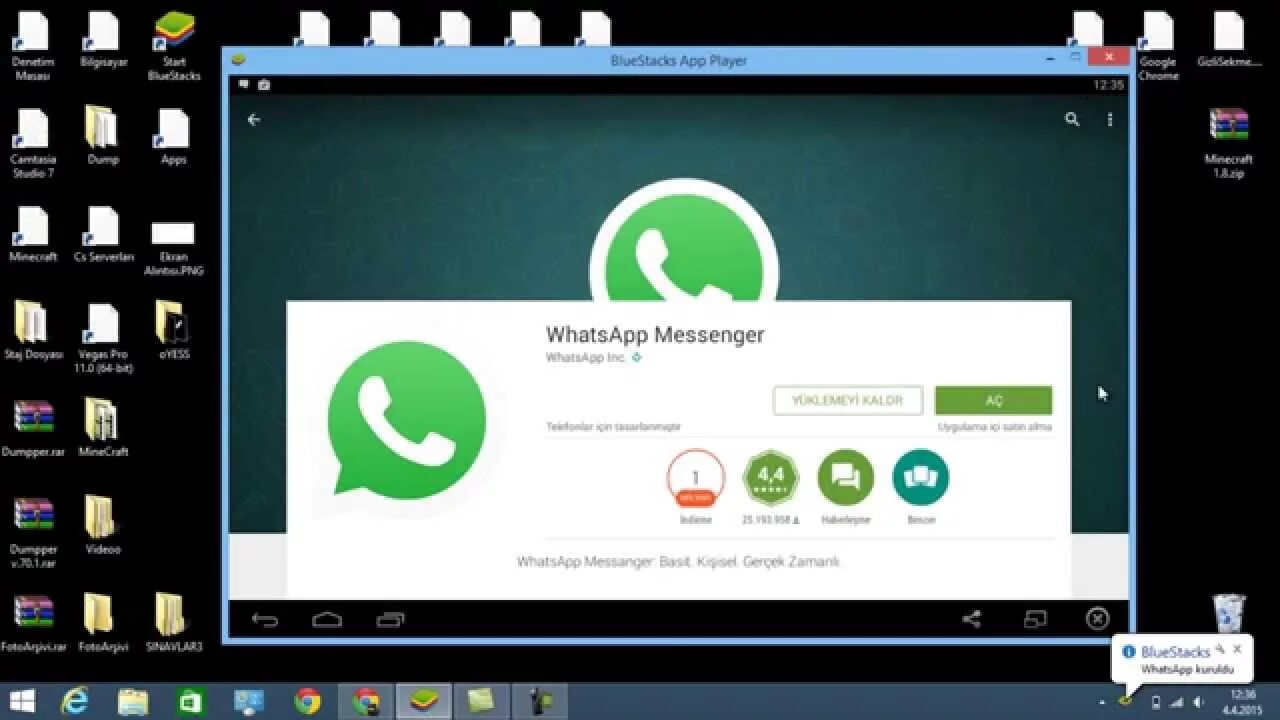Select the Staj Dosyası folder

[x=32, y=330]
